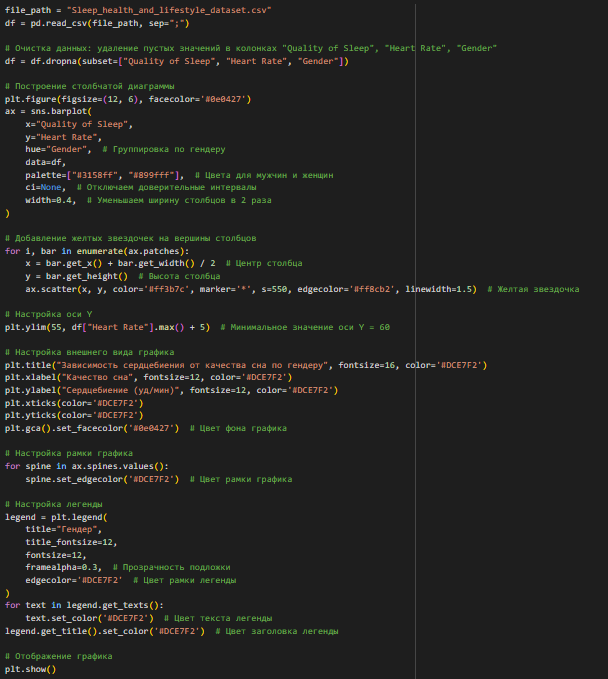Click the ax = sns.barplot( line
608x679 pixels.
(x=48, y=112)
